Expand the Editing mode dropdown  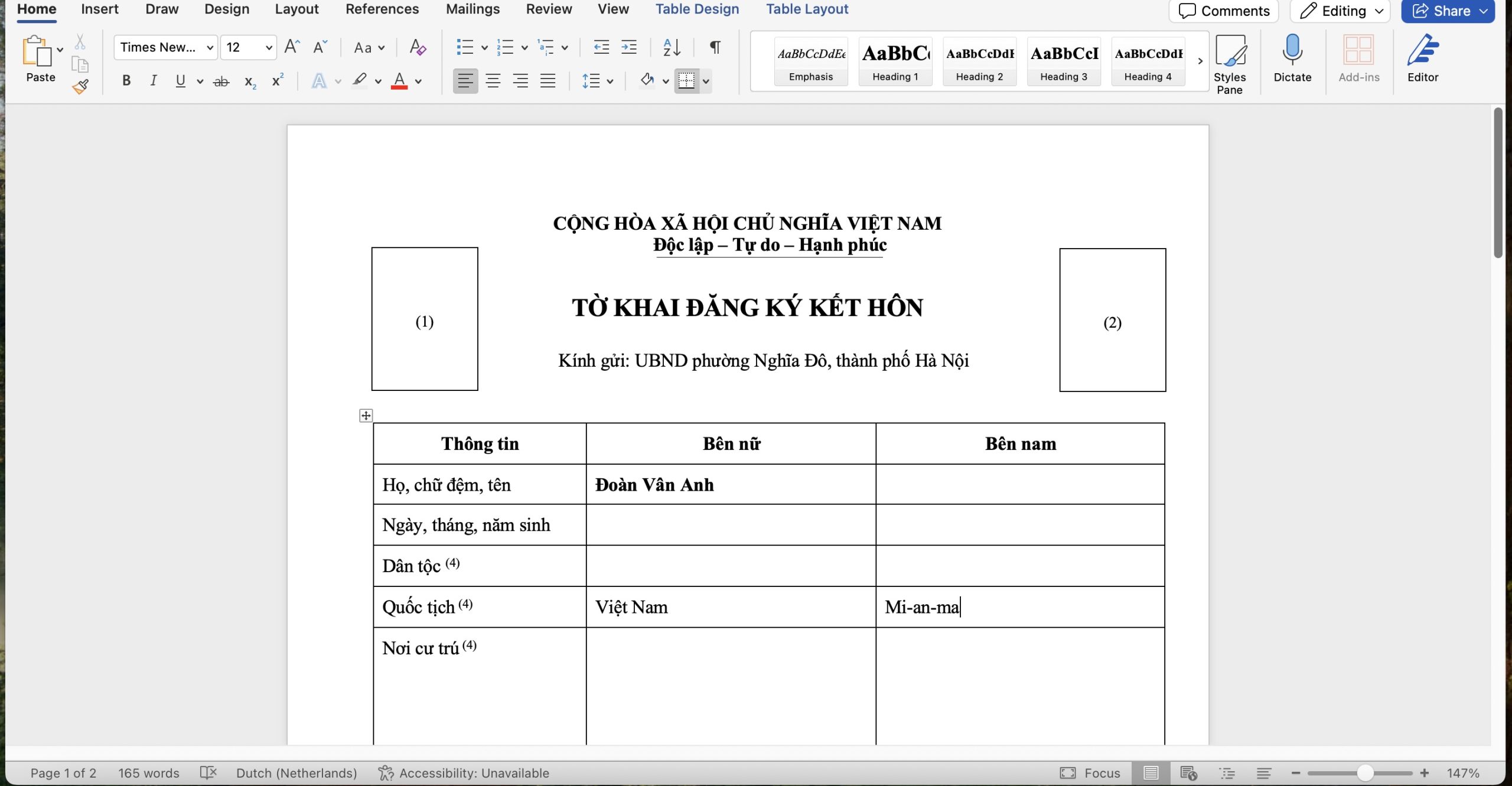[1378, 11]
